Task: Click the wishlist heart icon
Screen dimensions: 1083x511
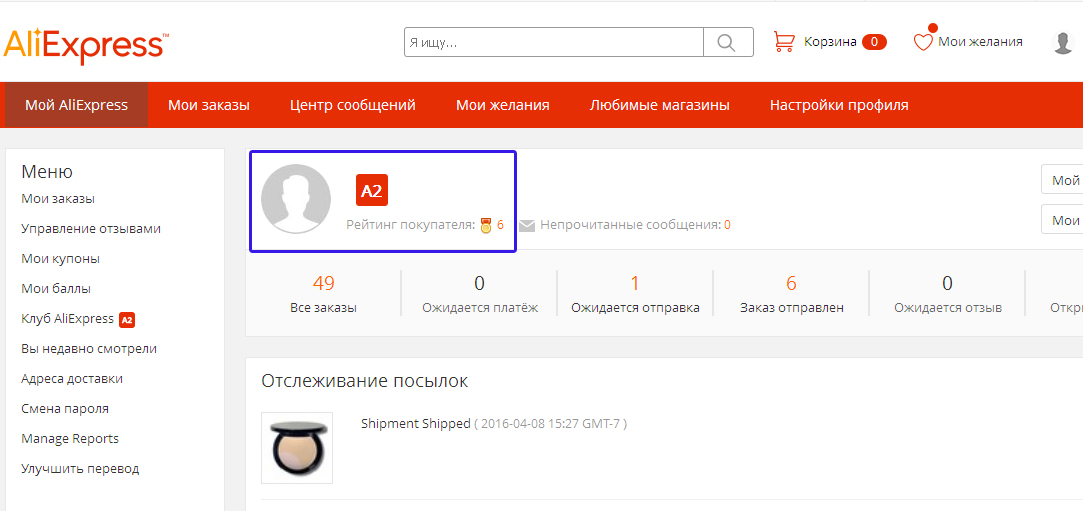Action: pyautogui.click(x=923, y=41)
